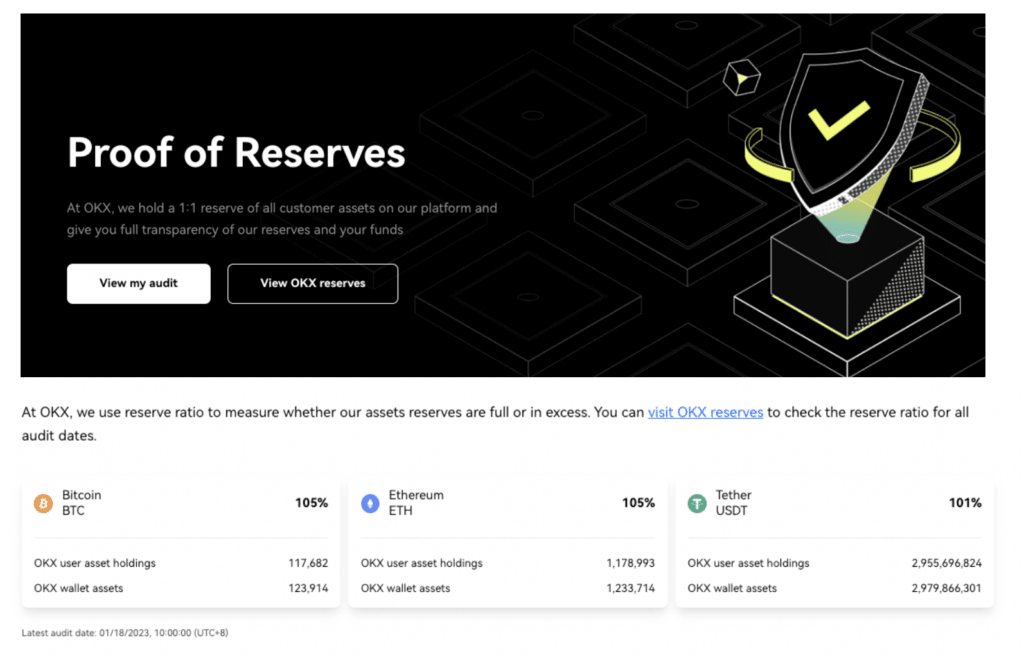Viewport: 1024px width, 667px height.
Task: Click the latest audit date text
Action: tap(125, 633)
